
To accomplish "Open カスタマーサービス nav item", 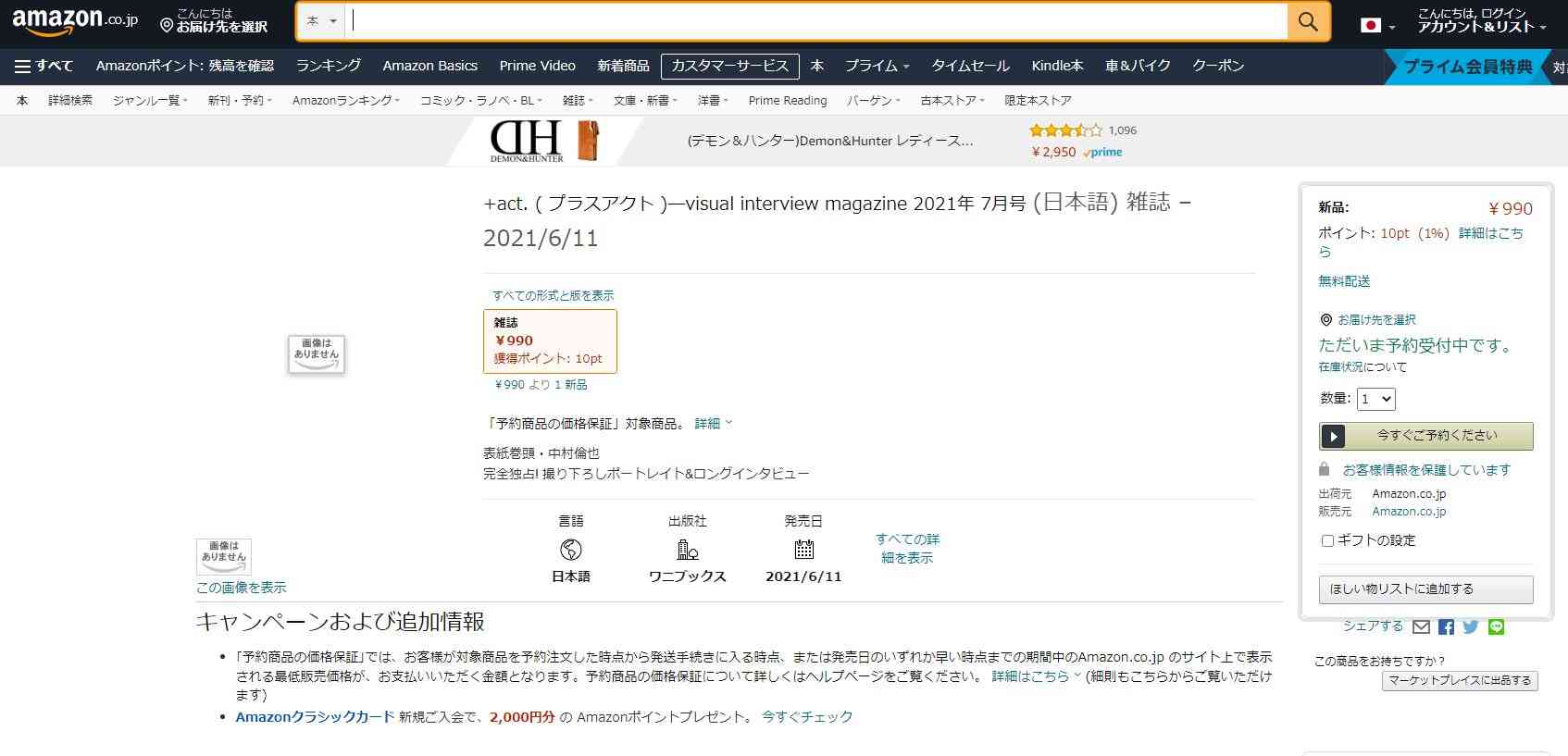I will [x=729, y=66].
